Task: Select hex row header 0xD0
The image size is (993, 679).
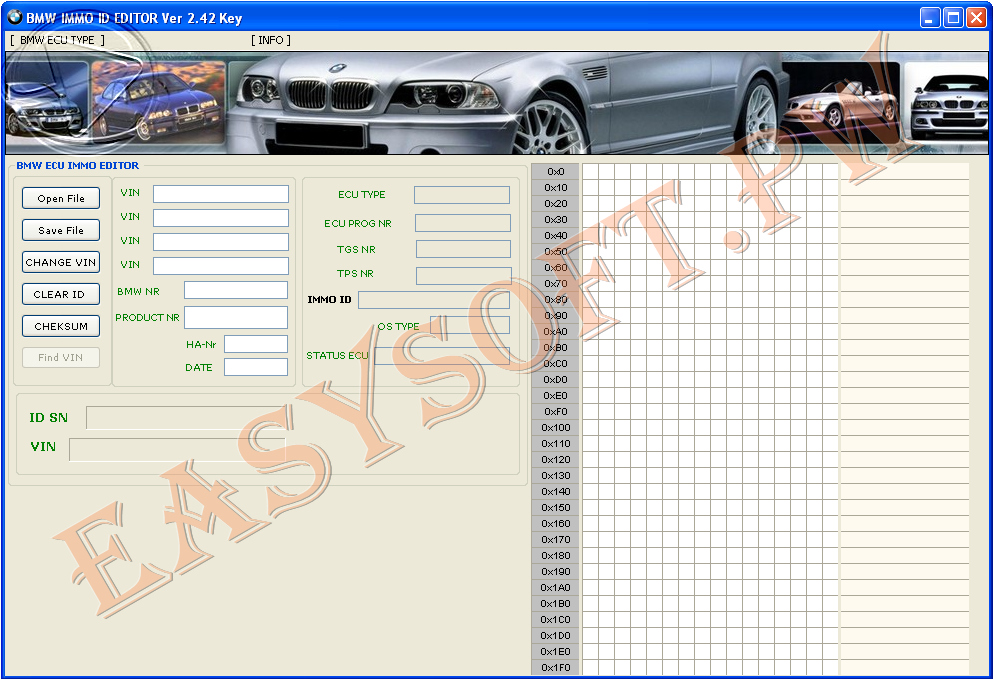Action: point(555,379)
